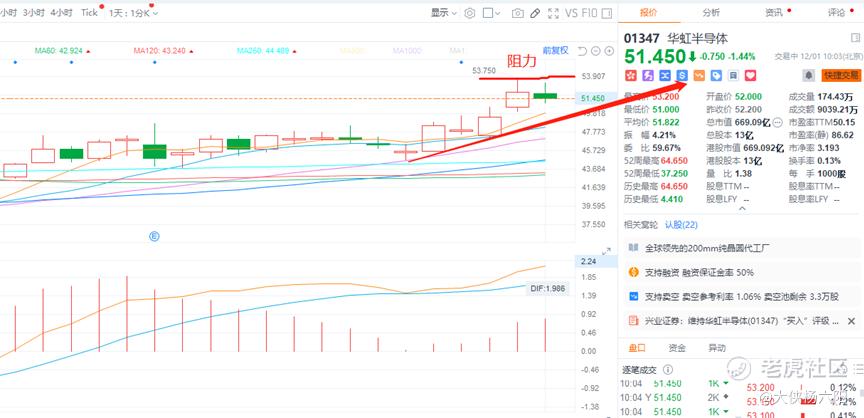The image size is (864, 418).
Task: Click the blue S badge icon
Action: coord(682,75)
